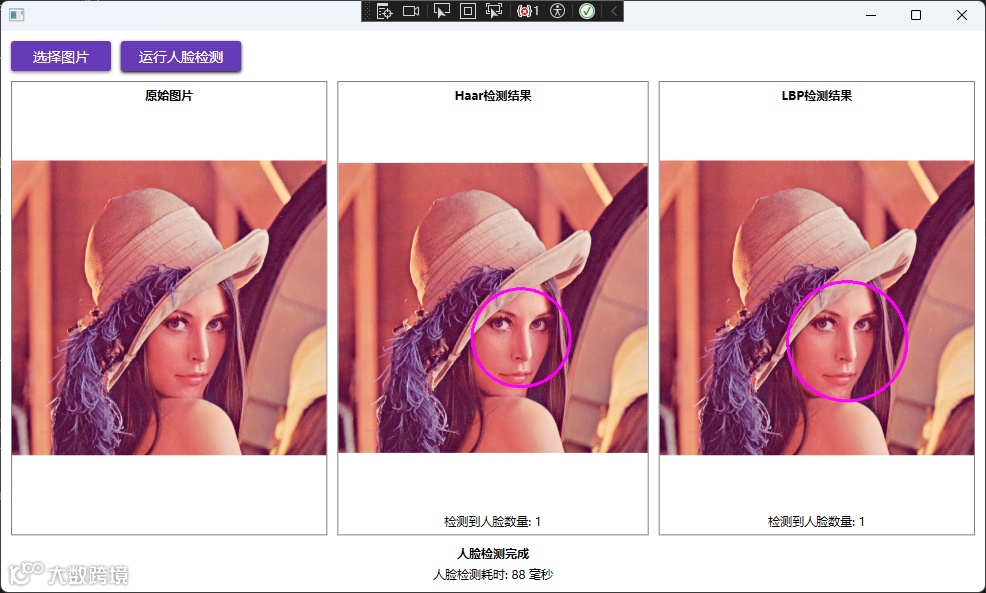Open Live Visual Tree from debug toolbar
Image resolution: width=986 pixels, height=593 pixels.
tap(384, 11)
